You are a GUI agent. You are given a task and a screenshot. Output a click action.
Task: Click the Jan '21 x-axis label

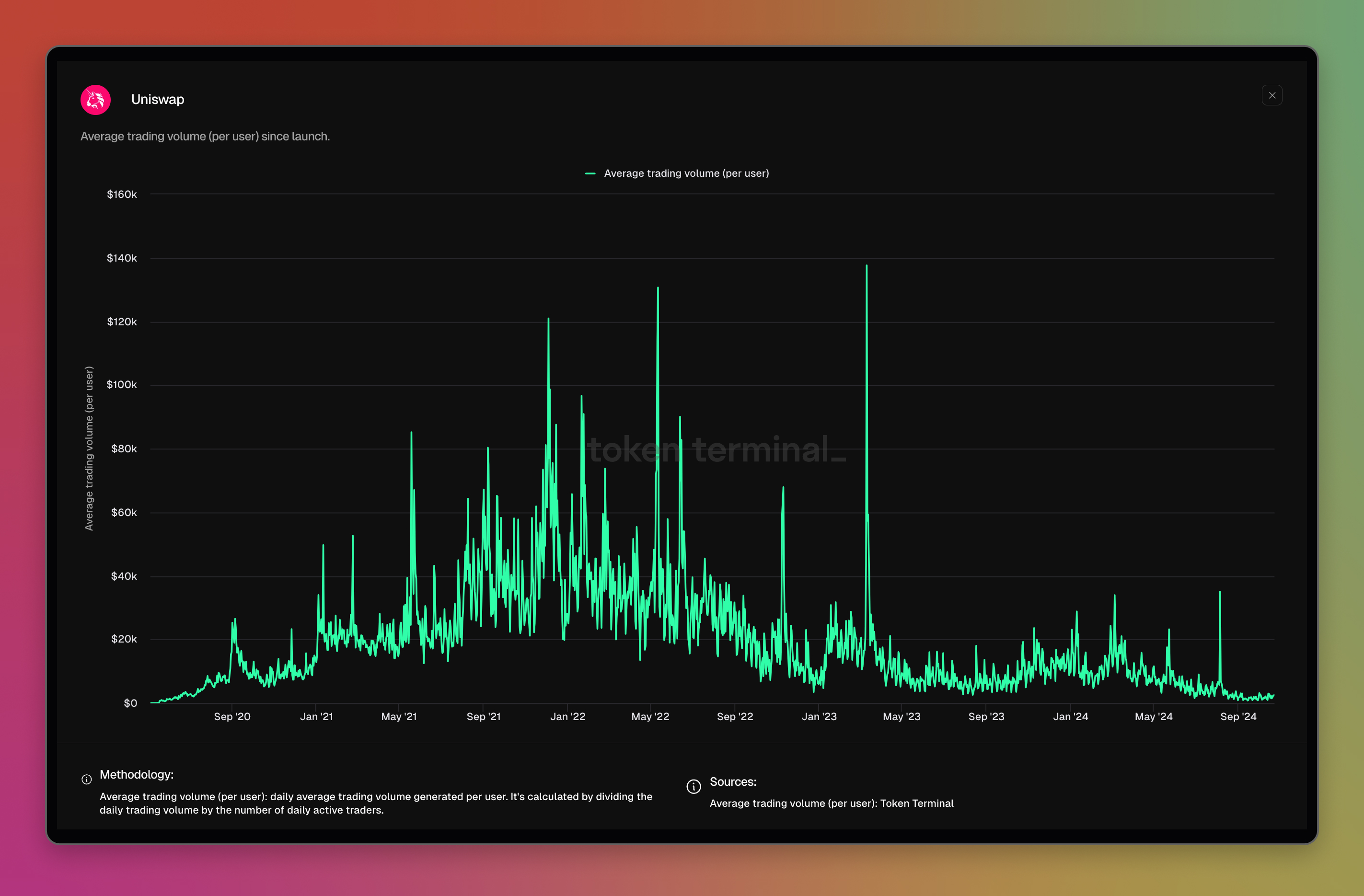pyautogui.click(x=316, y=716)
